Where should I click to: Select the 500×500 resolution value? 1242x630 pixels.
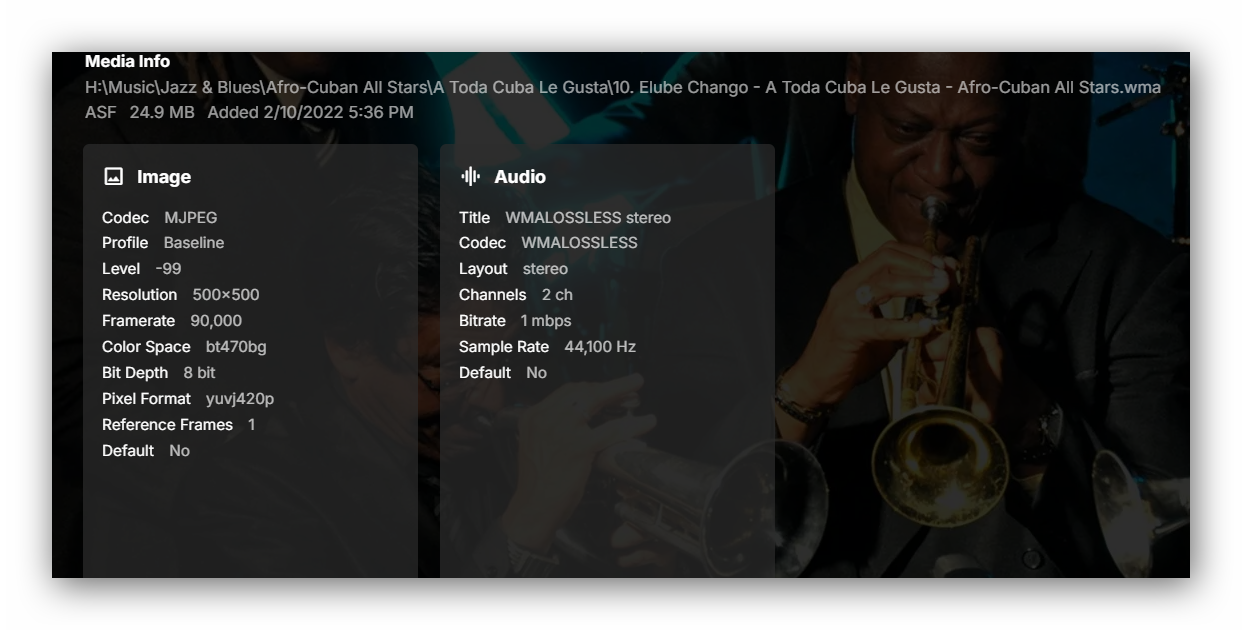click(226, 295)
